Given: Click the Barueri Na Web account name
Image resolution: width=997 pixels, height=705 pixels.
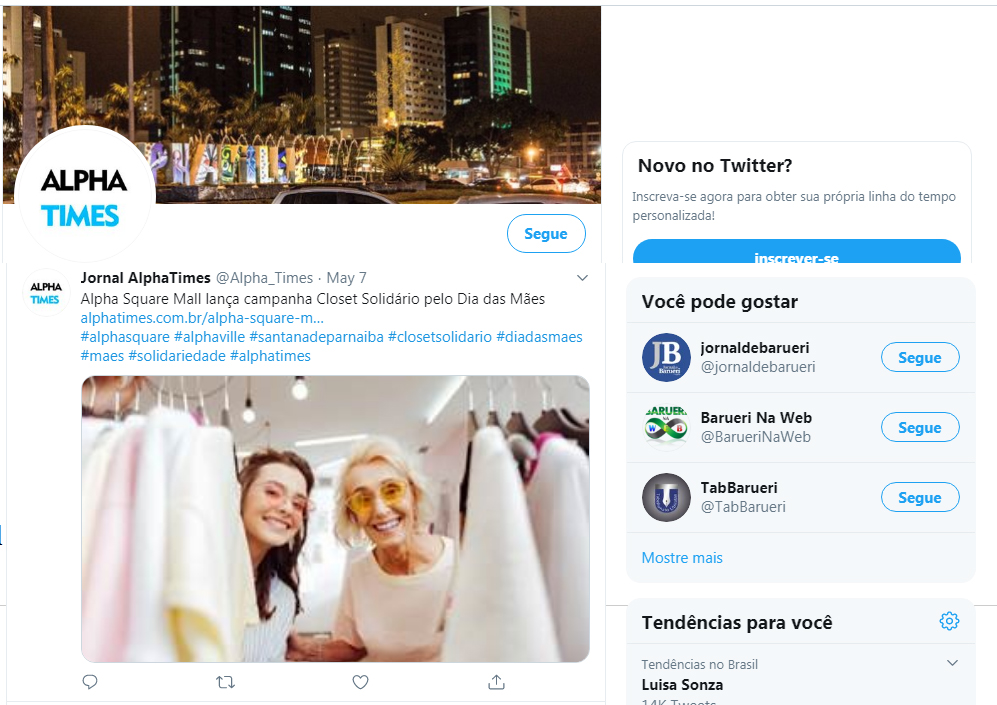Looking at the screenshot, I should point(756,418).
